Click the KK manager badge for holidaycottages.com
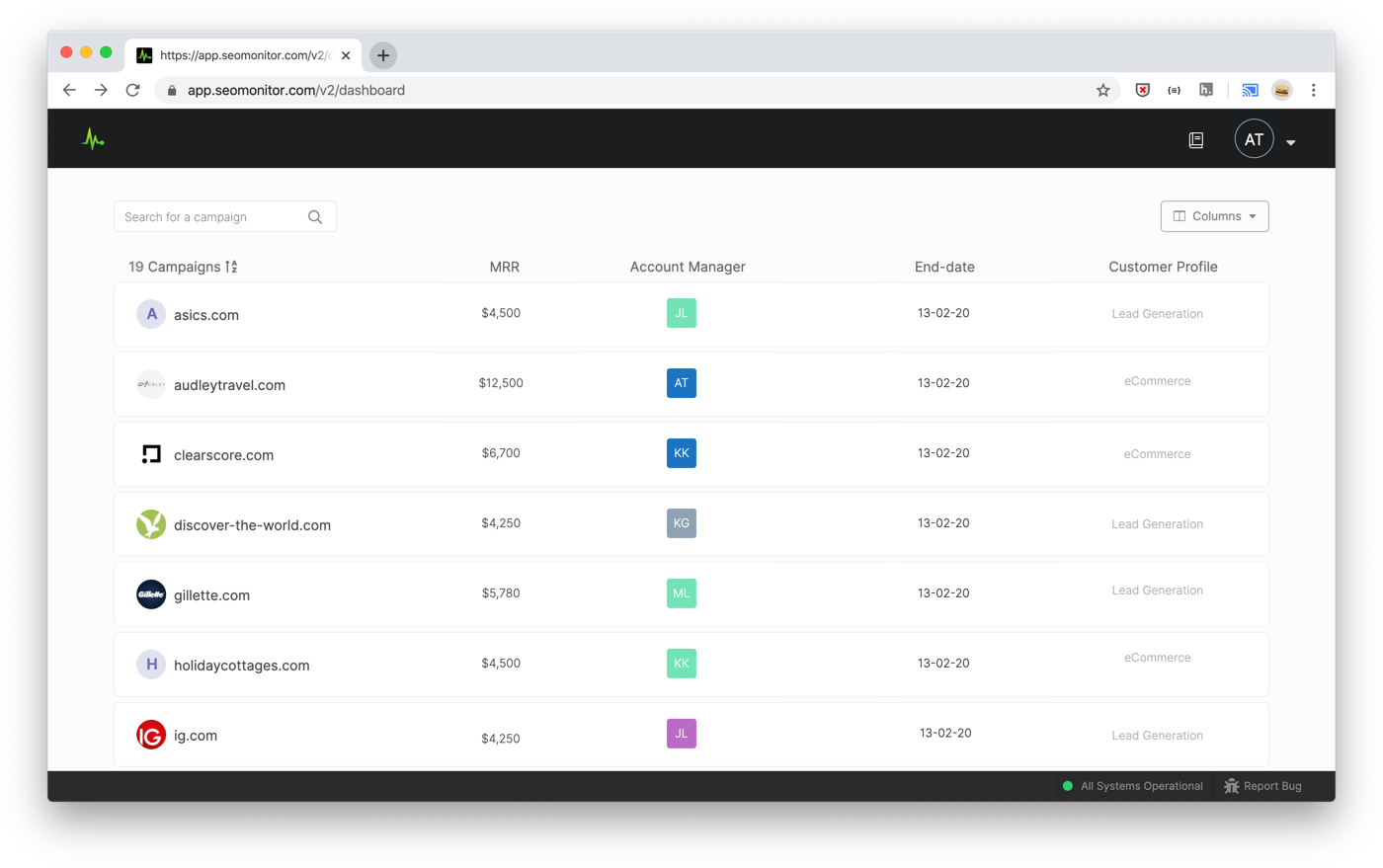 coord(682,664)
